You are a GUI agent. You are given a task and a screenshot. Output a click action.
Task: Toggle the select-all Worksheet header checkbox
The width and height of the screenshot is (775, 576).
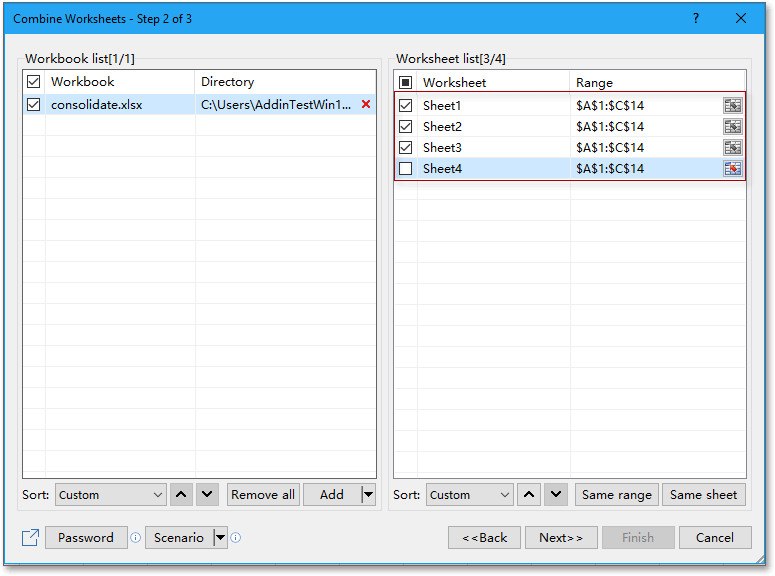[406, 83]
